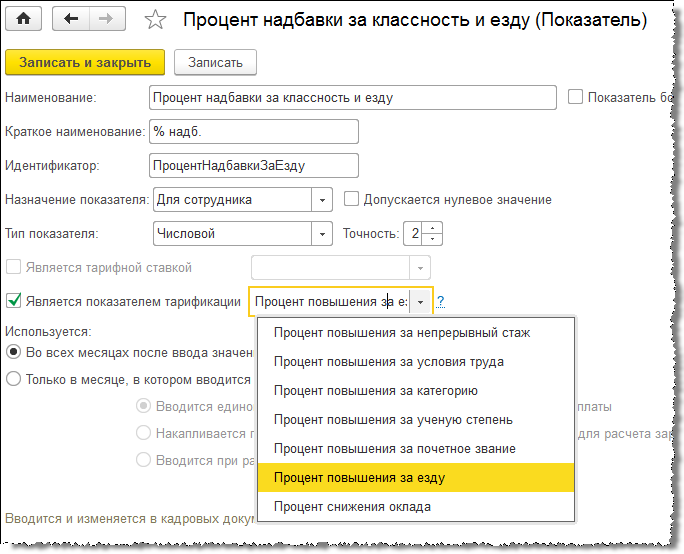
Task: Select the Вводится единовременно radio button
Action: 144,406
